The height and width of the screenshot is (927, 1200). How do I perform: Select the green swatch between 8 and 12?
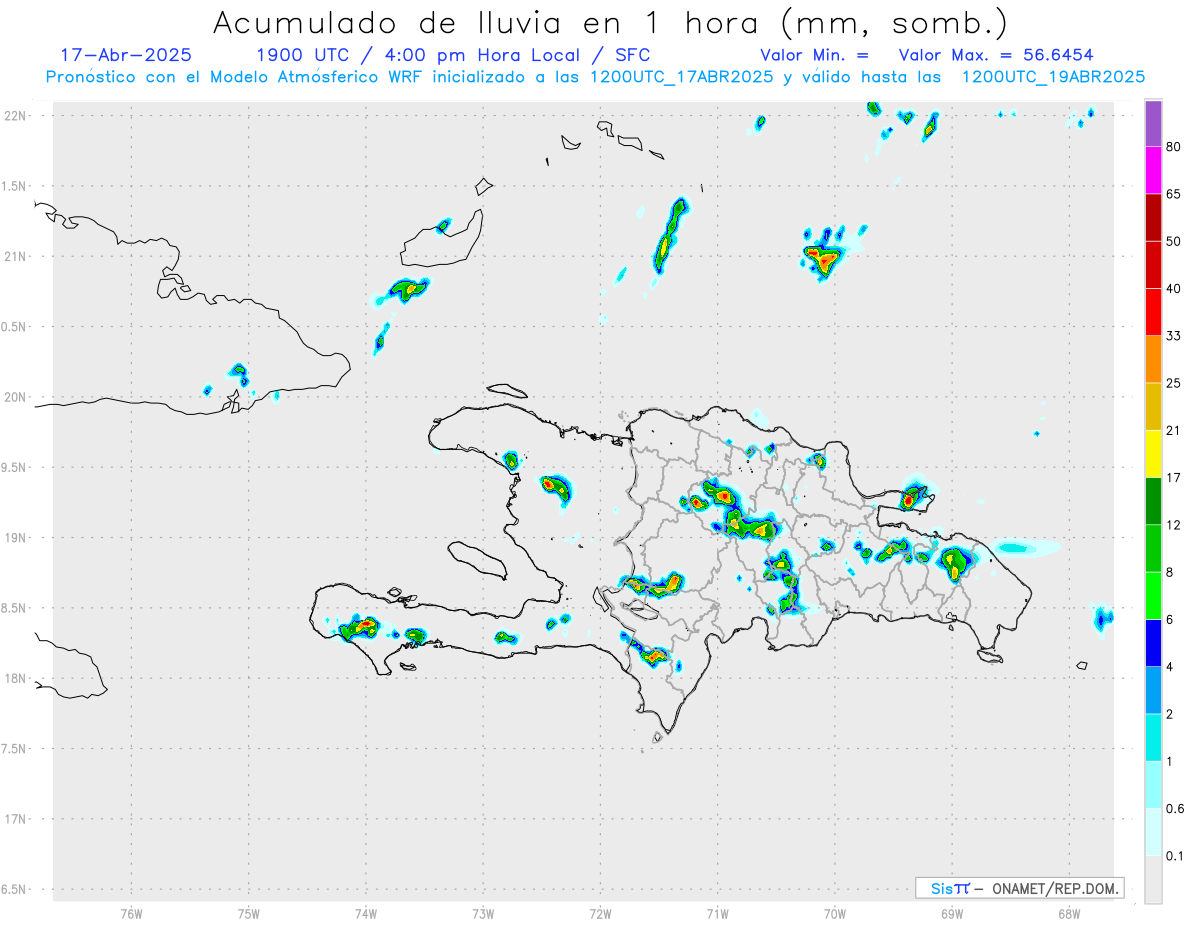tap(1153, 548)
